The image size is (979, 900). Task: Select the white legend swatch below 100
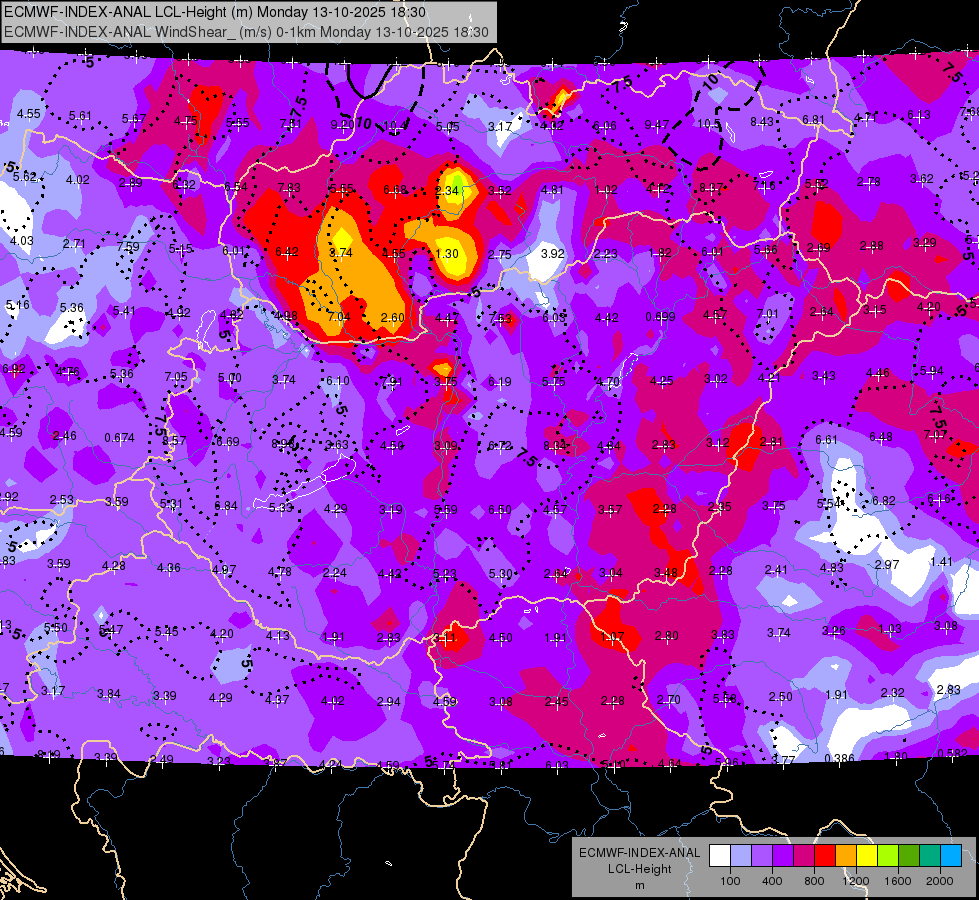[x=720, y=856]
